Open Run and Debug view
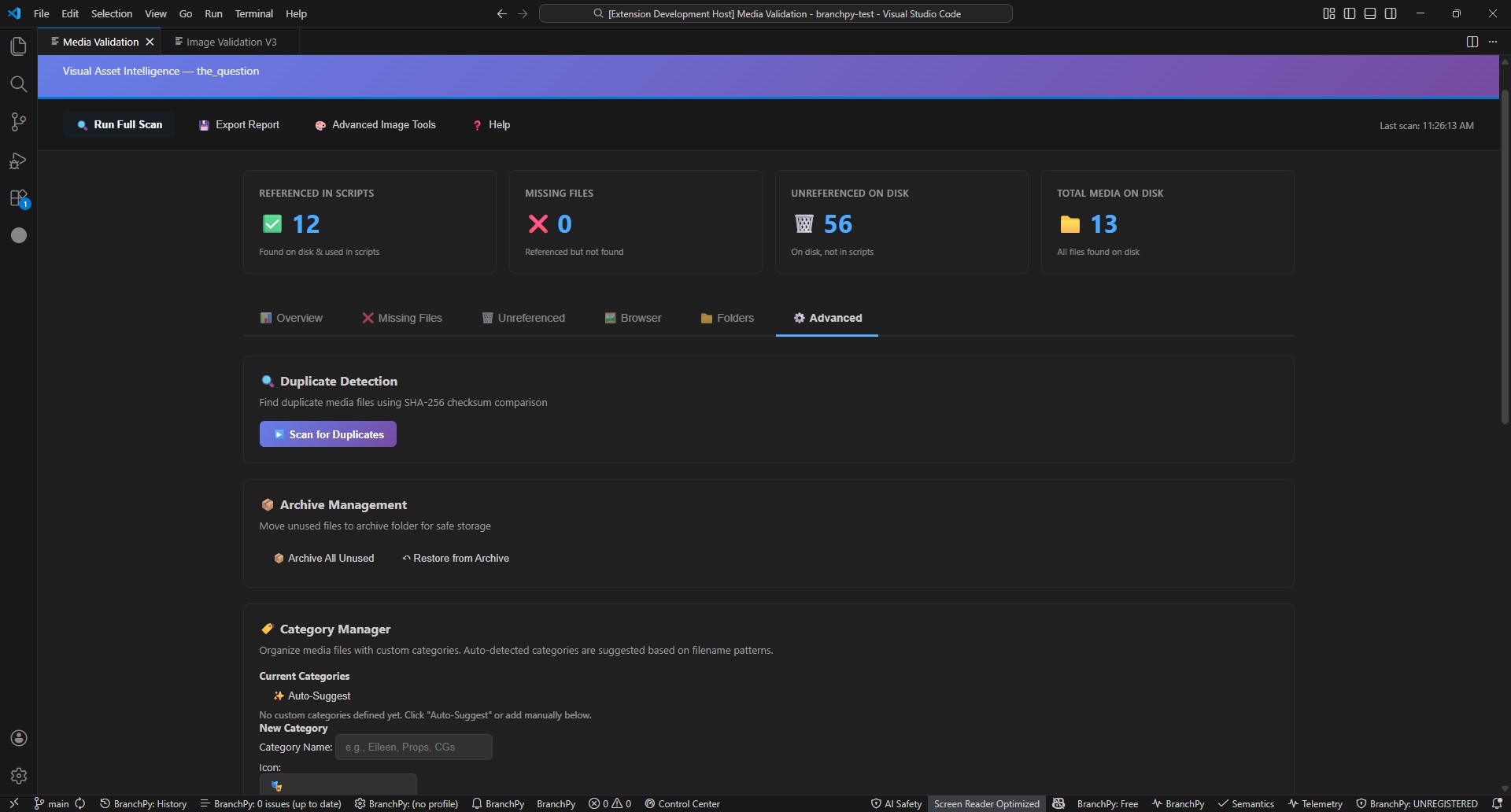 (18, 161)
